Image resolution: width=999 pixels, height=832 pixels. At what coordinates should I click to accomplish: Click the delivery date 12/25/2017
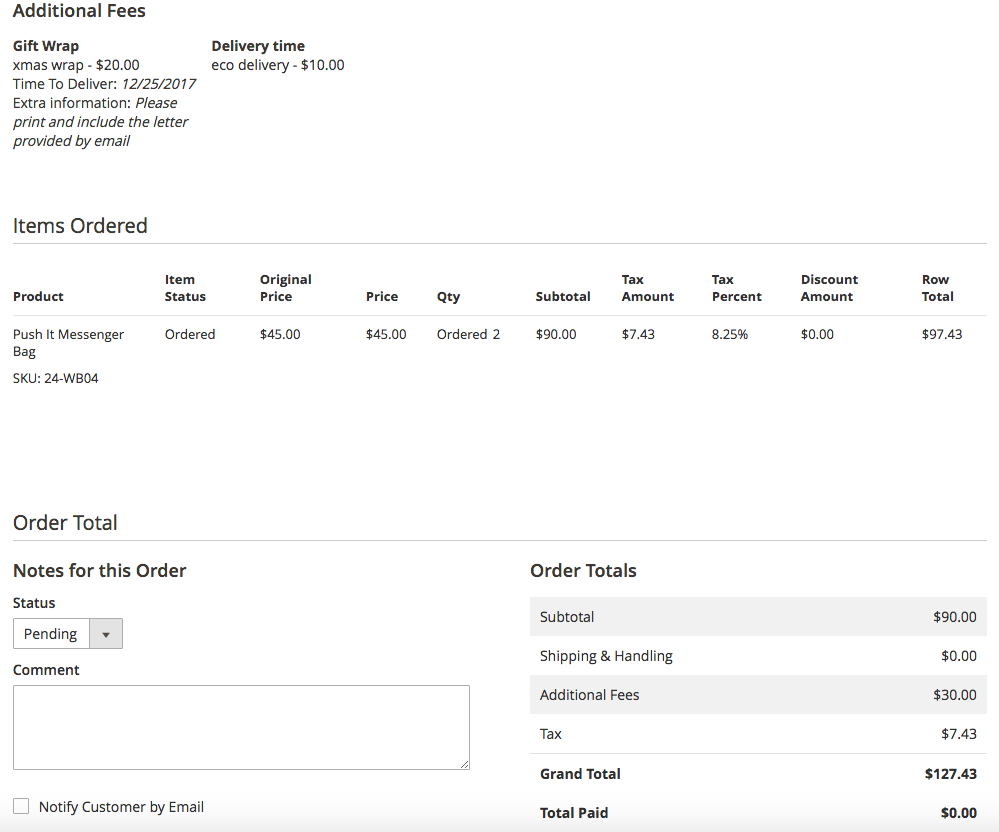[x=159, y=84]
